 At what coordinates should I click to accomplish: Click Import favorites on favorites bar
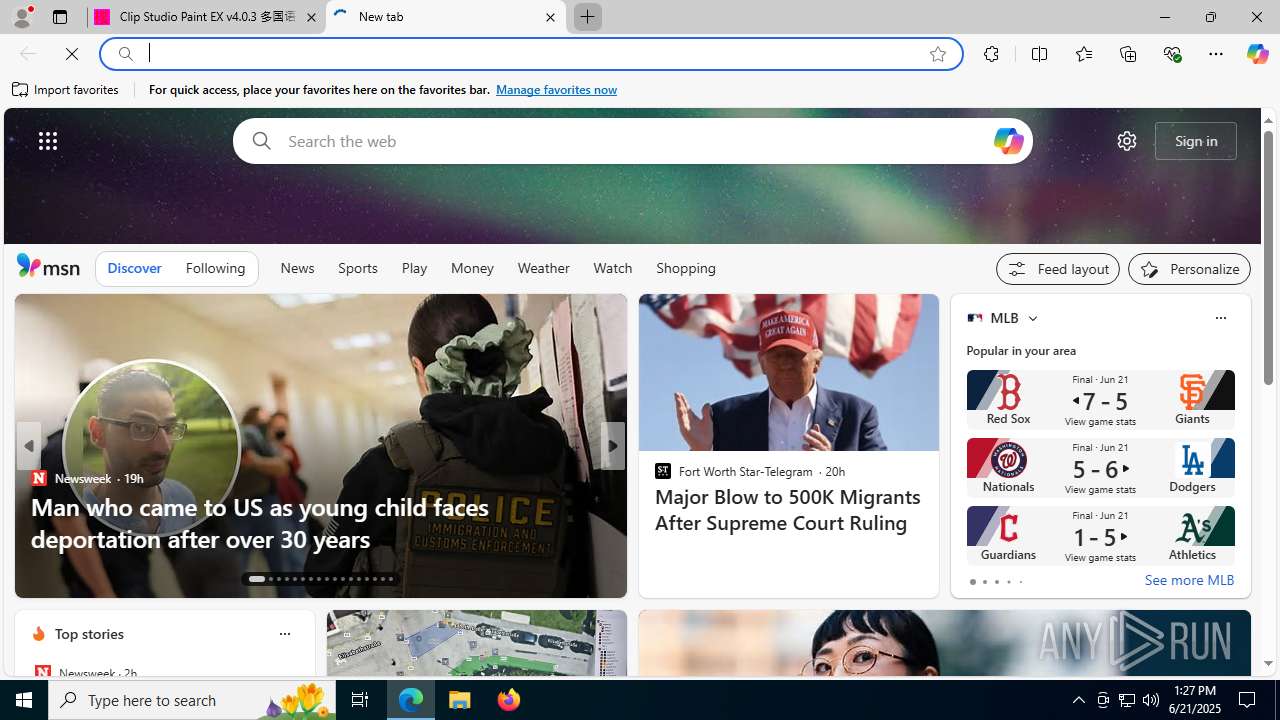[65, 90]
